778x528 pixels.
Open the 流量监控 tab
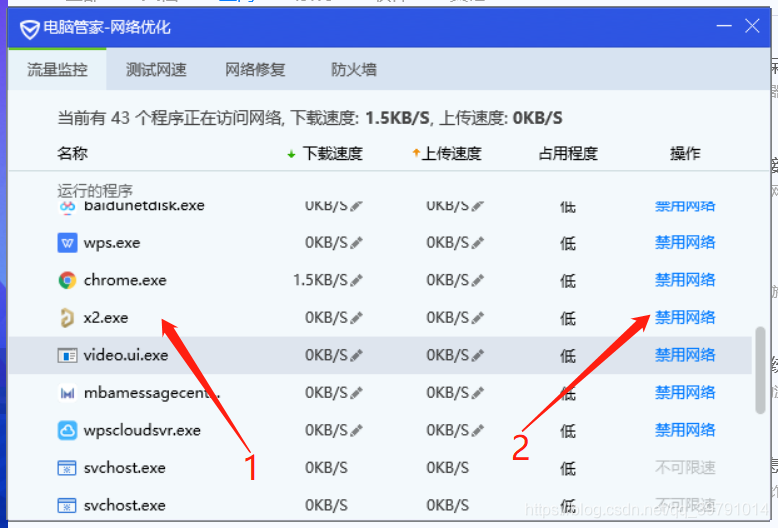[x=57, y=69]
